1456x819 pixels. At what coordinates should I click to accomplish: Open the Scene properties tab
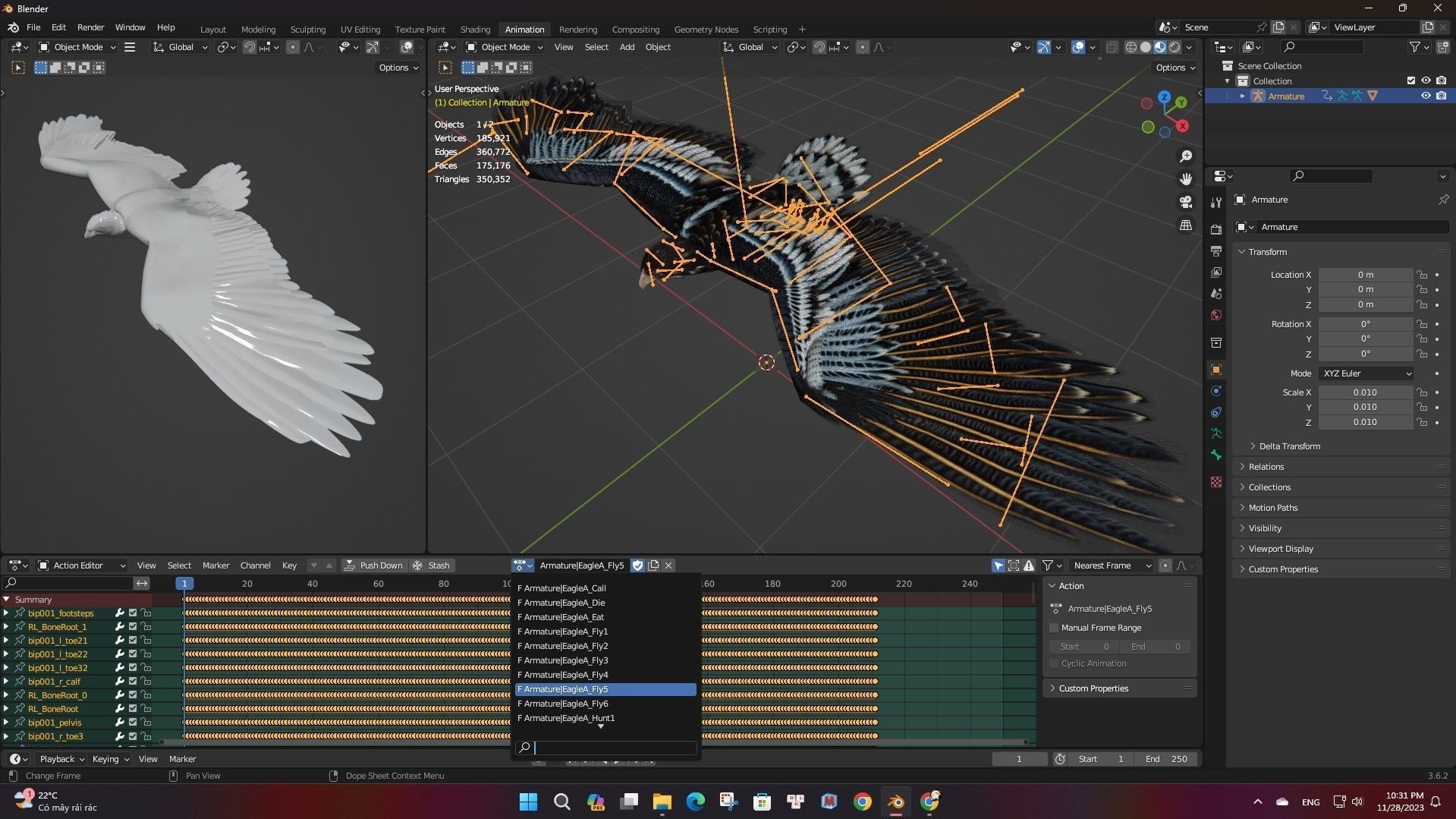(x=1216, y=294)
